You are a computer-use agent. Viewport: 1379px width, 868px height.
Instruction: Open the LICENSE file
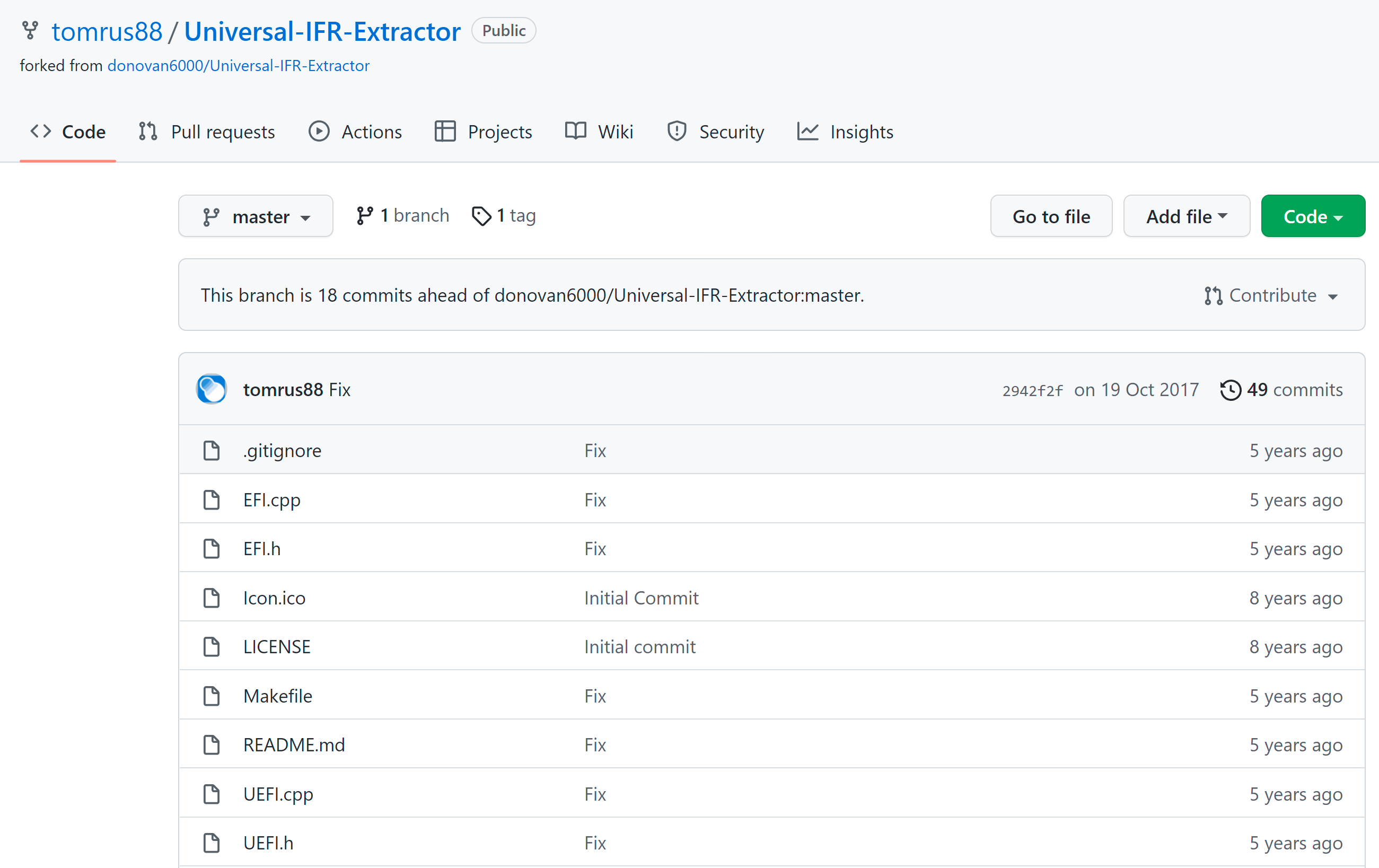[x=277, y=647]
